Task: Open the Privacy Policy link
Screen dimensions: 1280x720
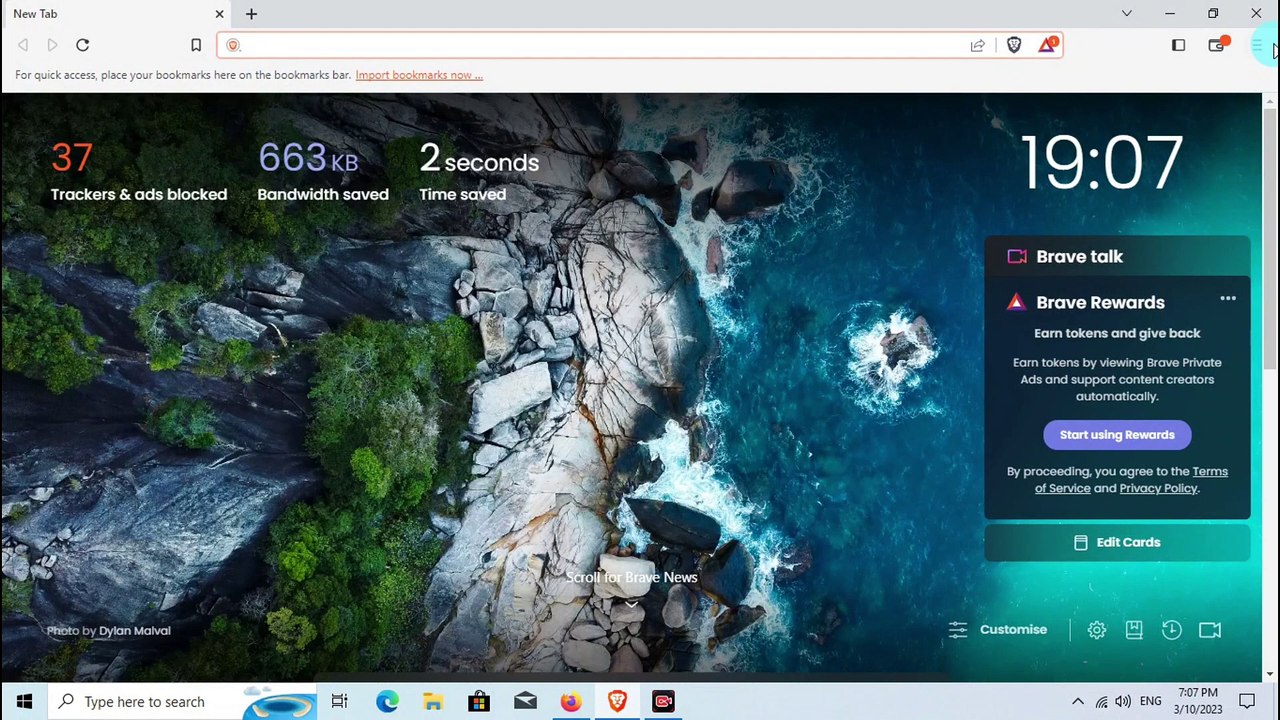Action: (x=1158, y=489)
